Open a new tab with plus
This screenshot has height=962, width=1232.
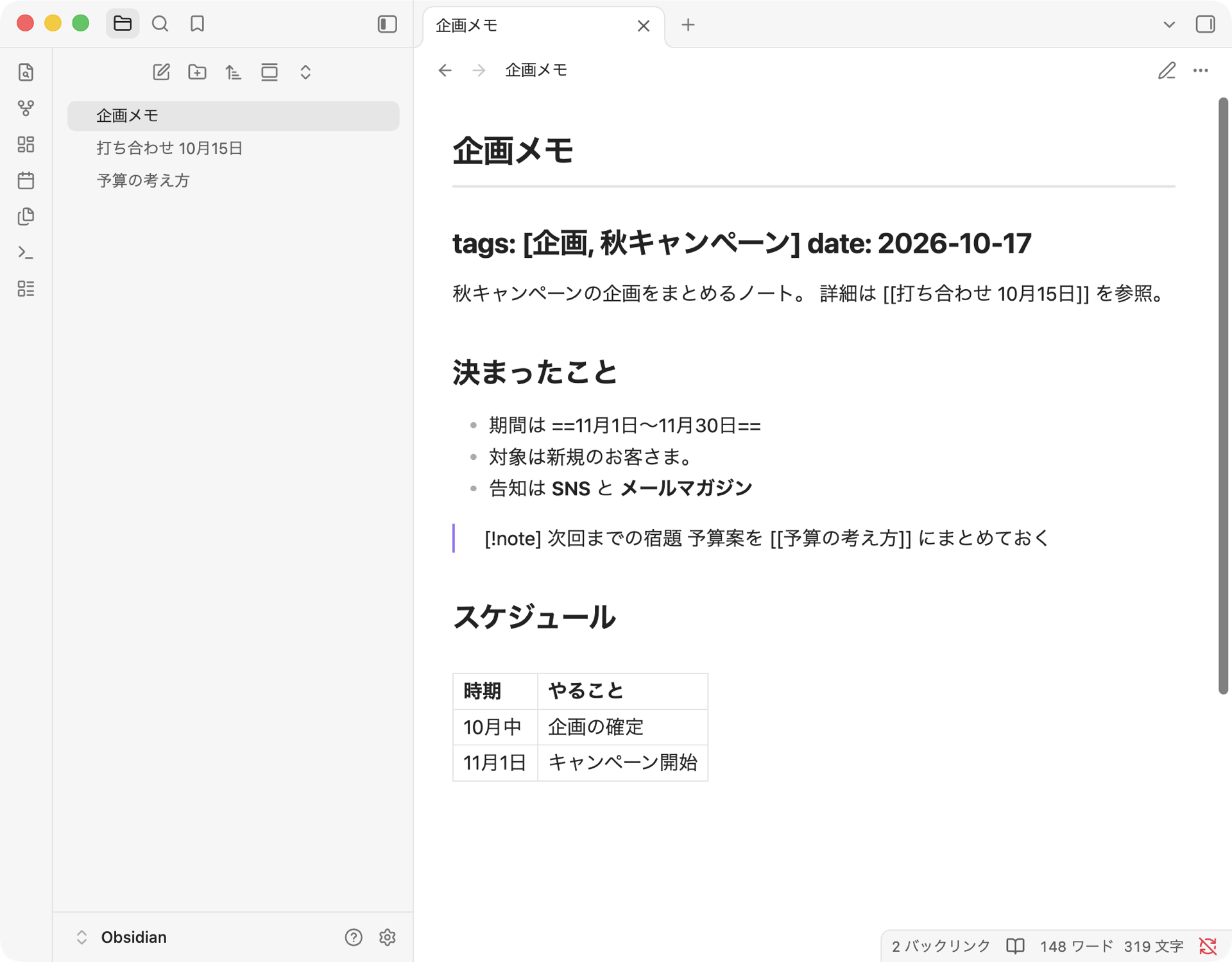coord(688,25)
